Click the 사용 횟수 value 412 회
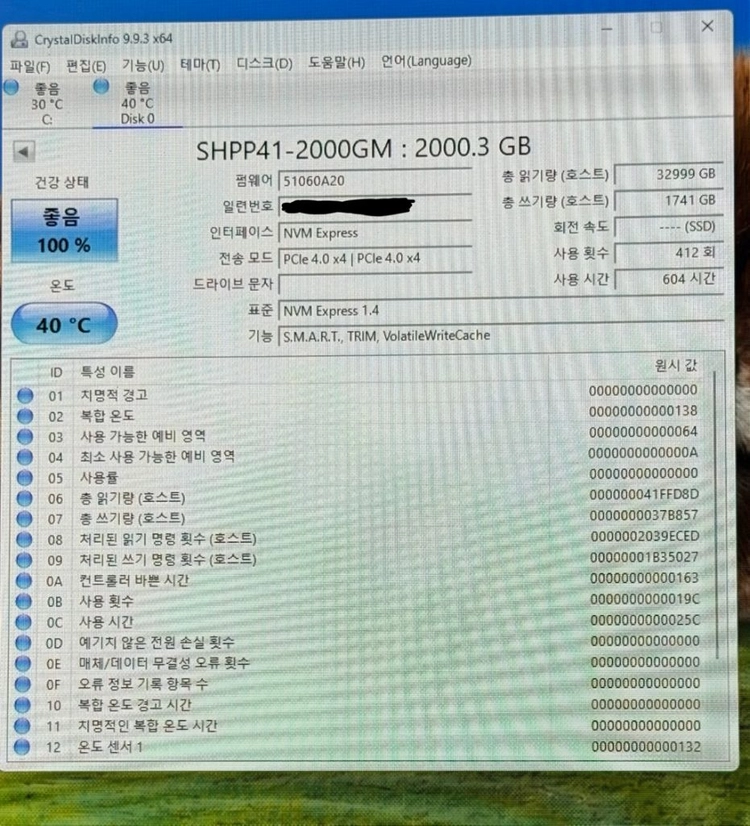This screenshot has width=750, height=826. 668,253
